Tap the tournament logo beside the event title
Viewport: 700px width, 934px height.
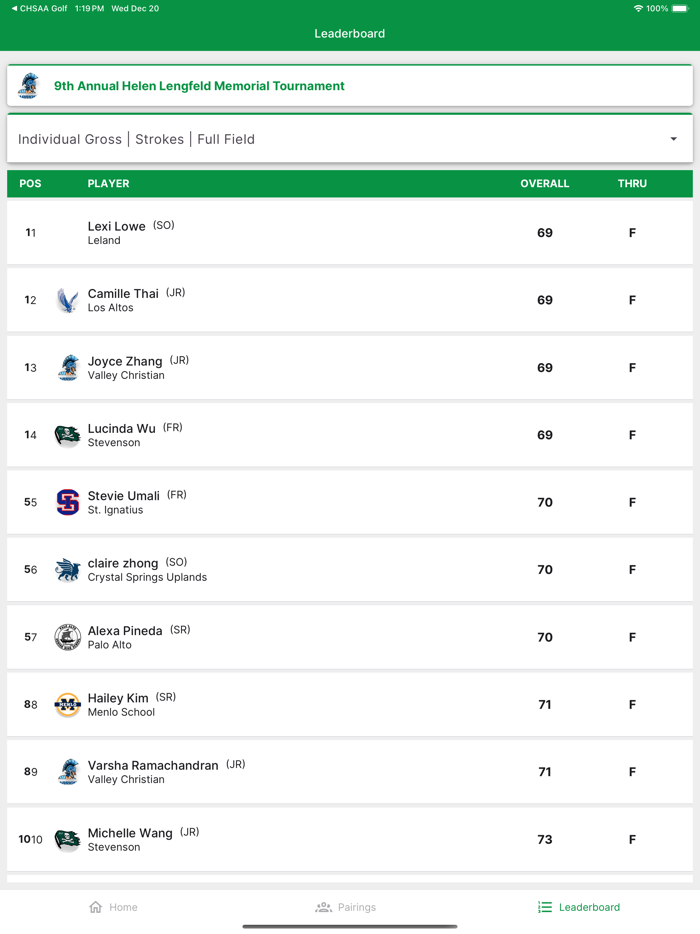pyautogui.click(x=28, y=84)
